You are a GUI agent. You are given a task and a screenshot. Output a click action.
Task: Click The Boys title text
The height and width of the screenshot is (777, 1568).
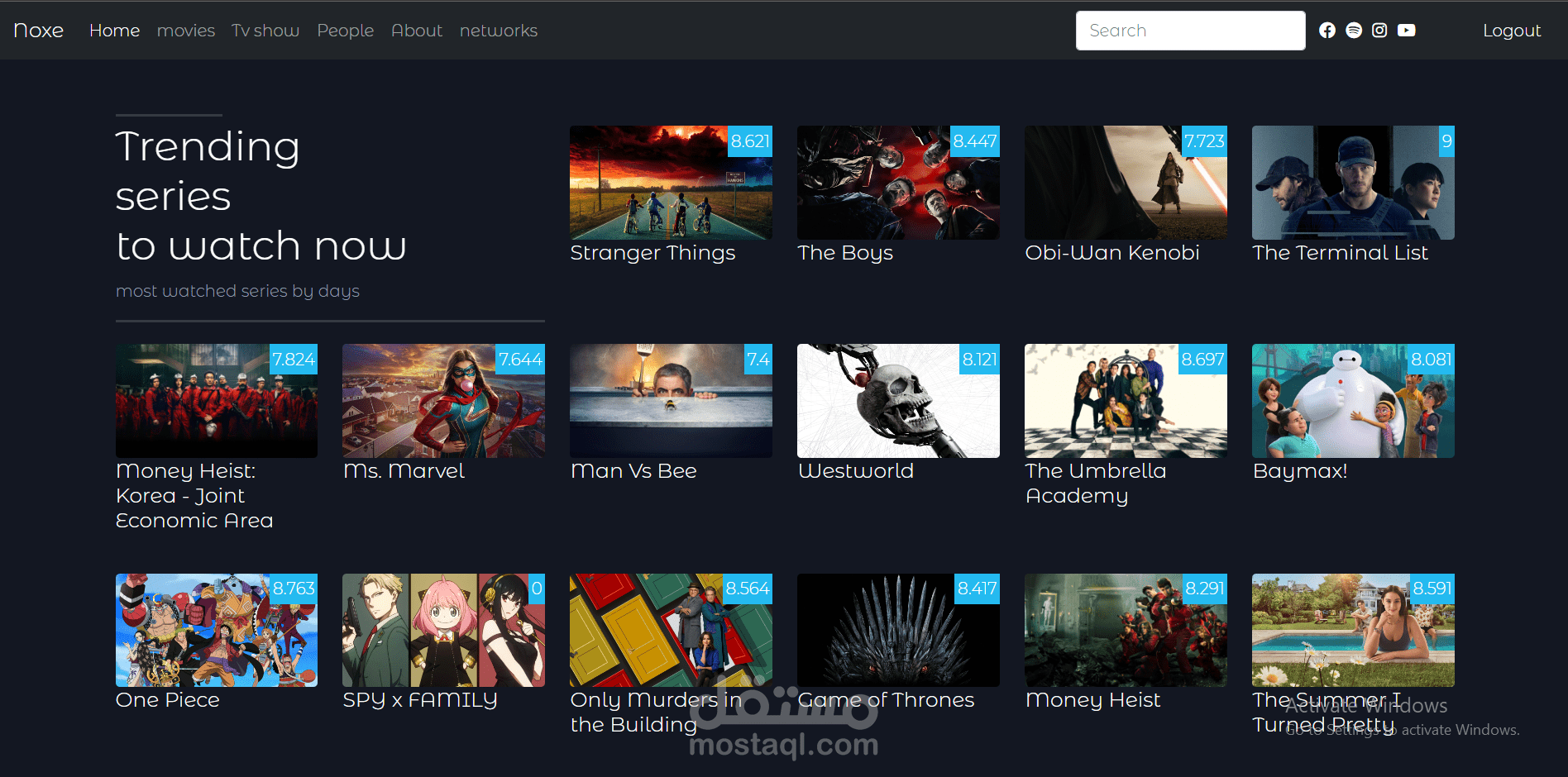[845, 253]
